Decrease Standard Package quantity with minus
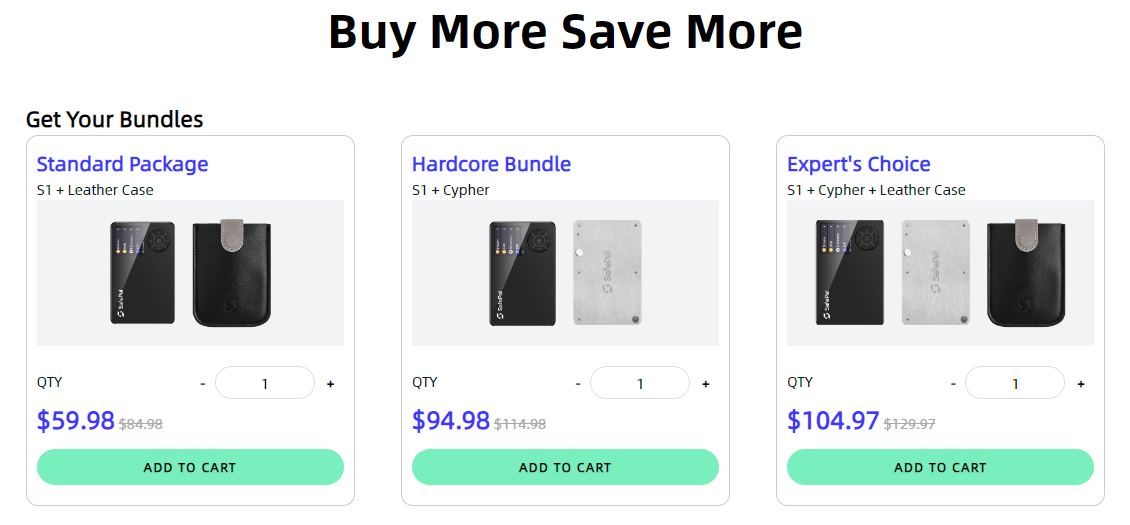1130x525 pixels. pyautogui.click(x=203, y=384)
